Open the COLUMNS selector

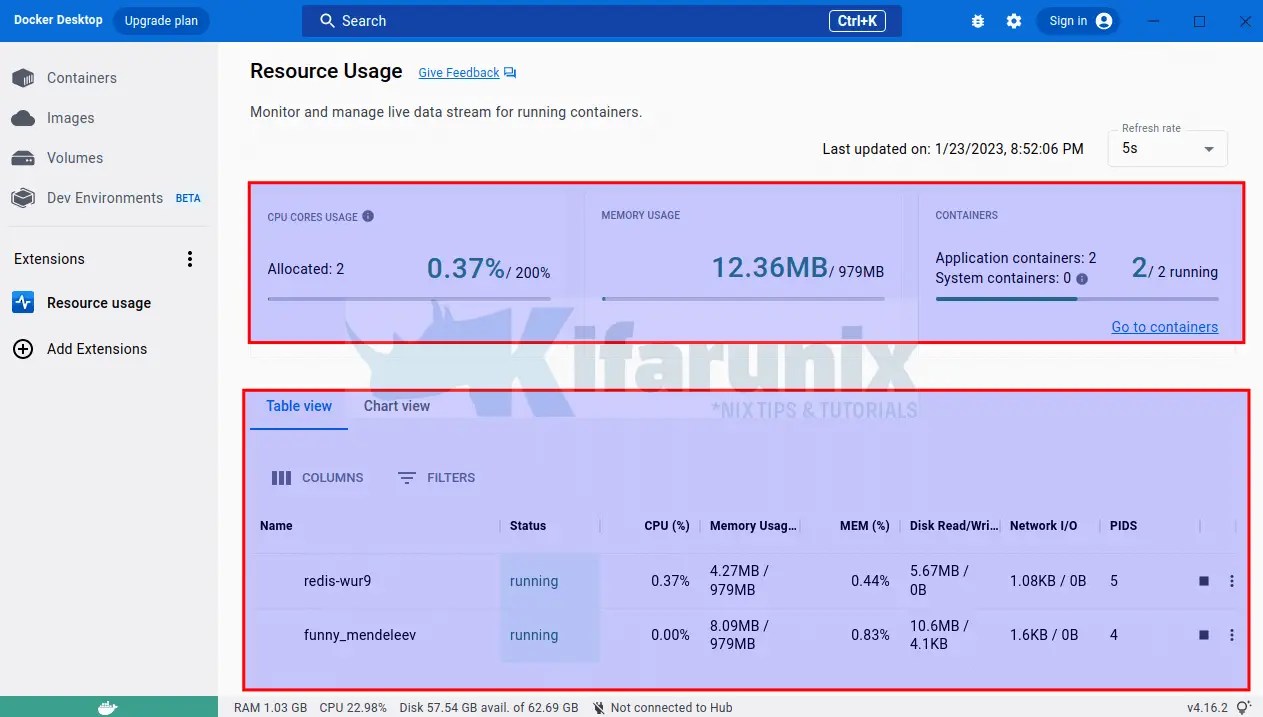tap(316, 477)
